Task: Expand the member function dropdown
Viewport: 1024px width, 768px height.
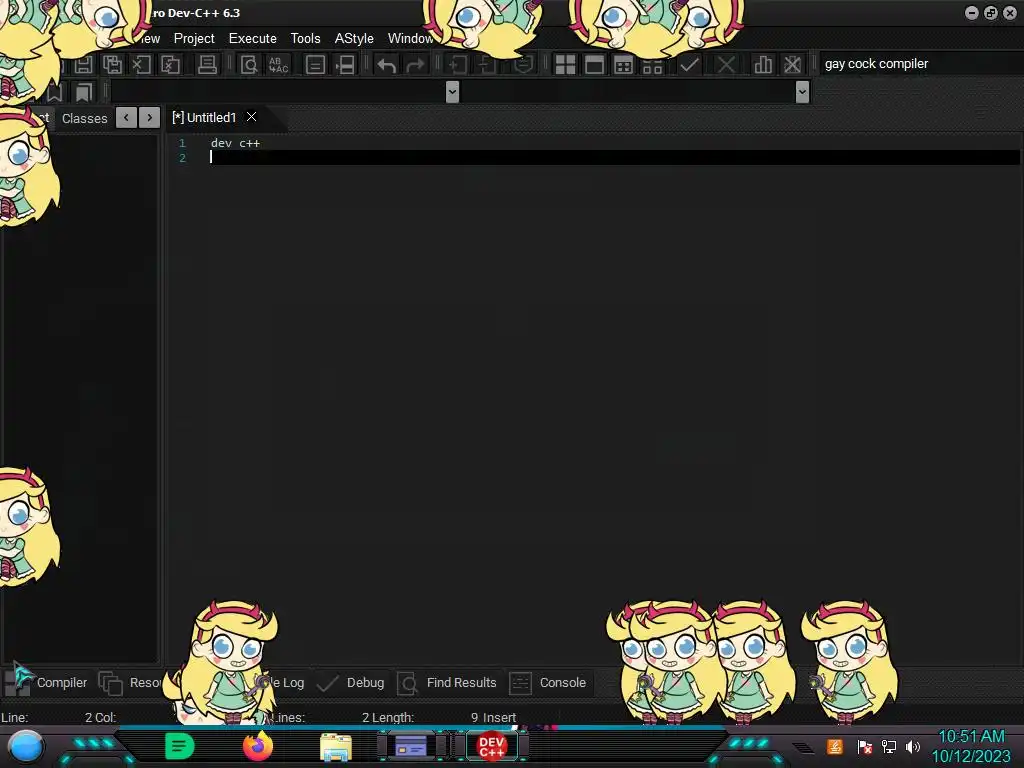Action: click(x=803, y=92)
